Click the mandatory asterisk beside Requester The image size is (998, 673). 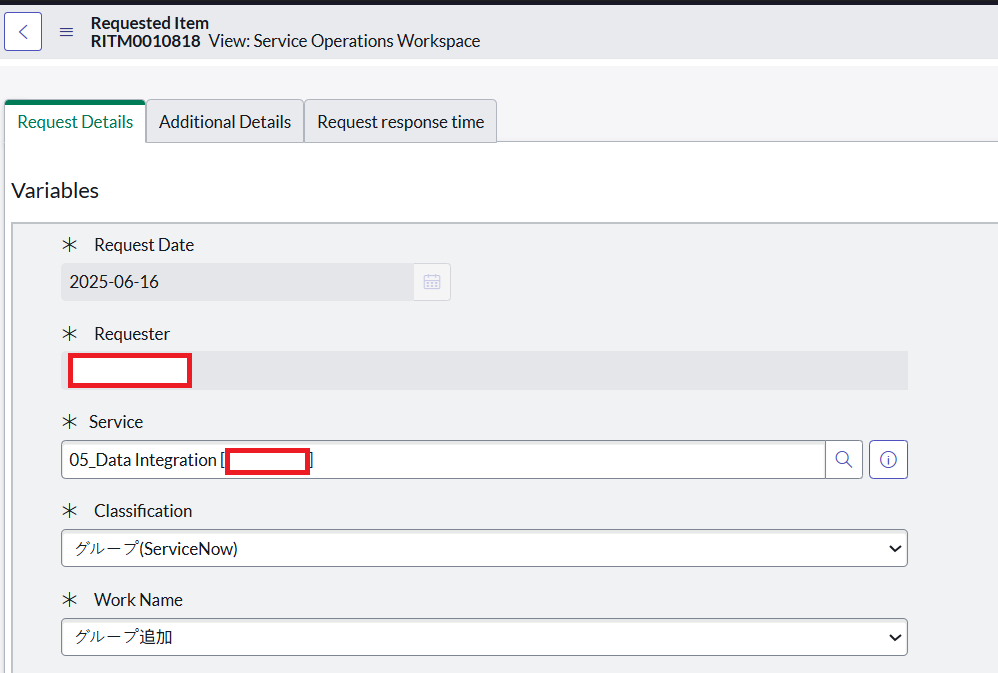(x=70, y=333)
